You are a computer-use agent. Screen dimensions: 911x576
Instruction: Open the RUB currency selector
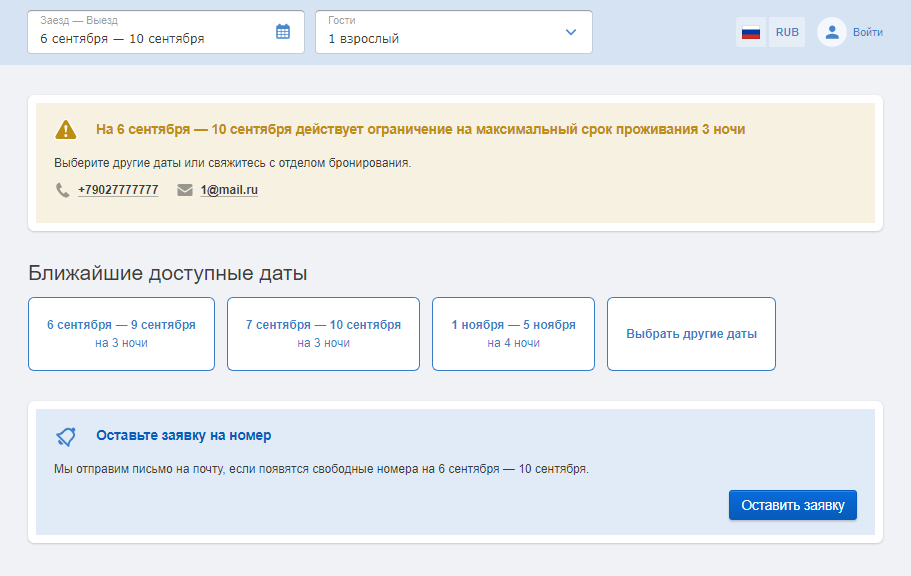(787, 32)
